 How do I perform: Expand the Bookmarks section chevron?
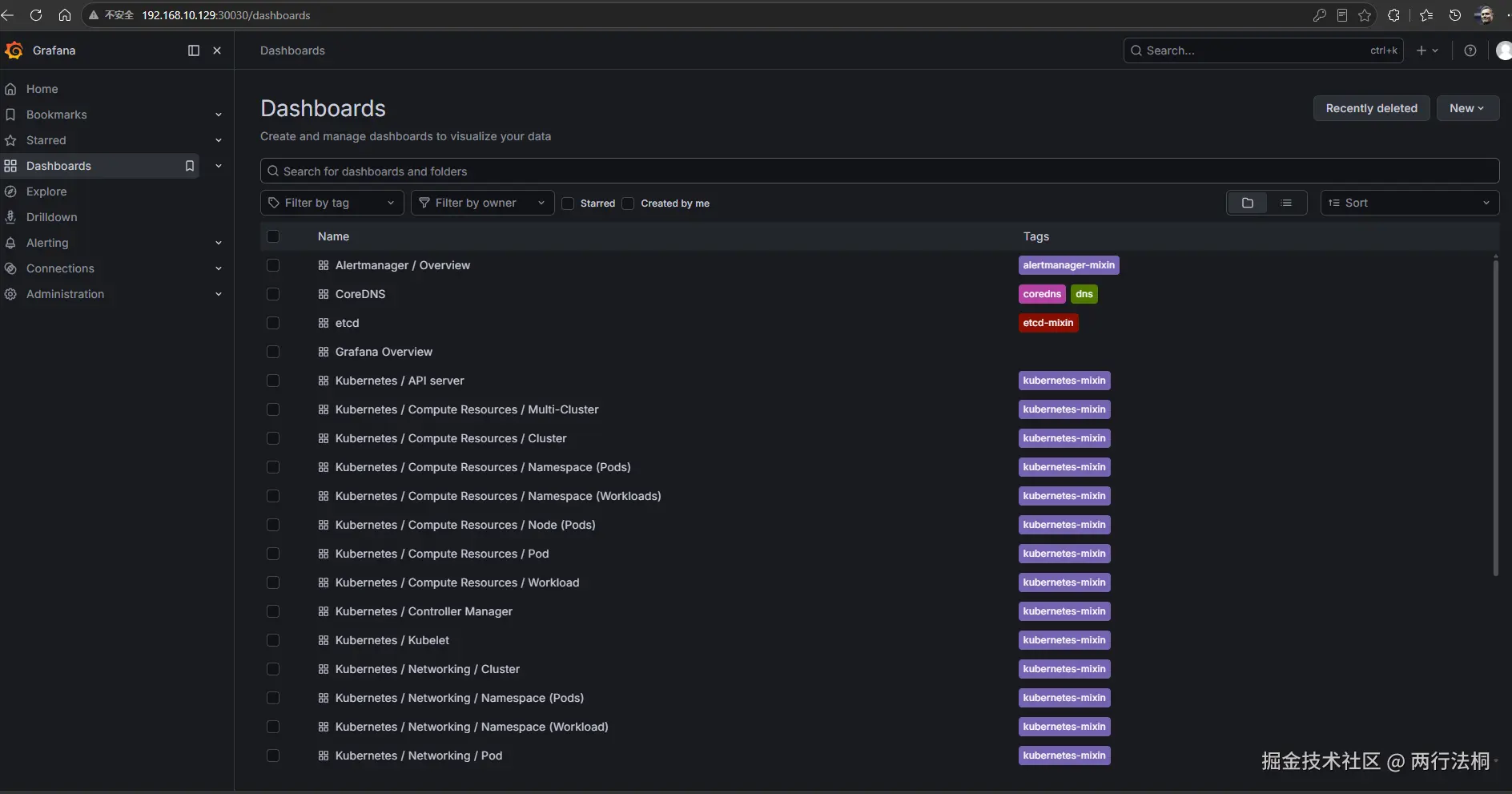[219, 115]
